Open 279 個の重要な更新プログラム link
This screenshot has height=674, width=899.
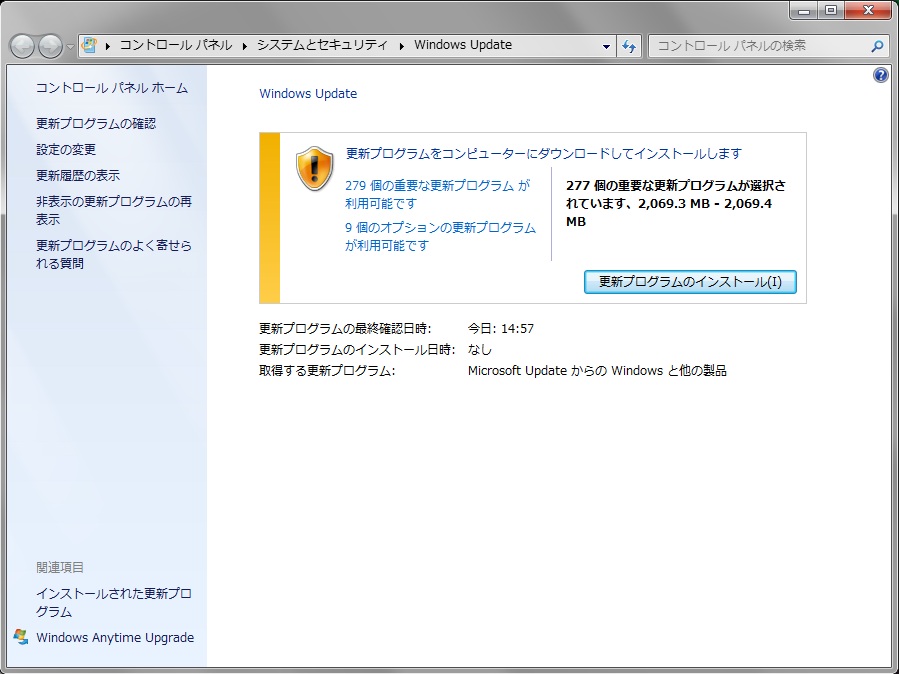click(x=437, y=194)
